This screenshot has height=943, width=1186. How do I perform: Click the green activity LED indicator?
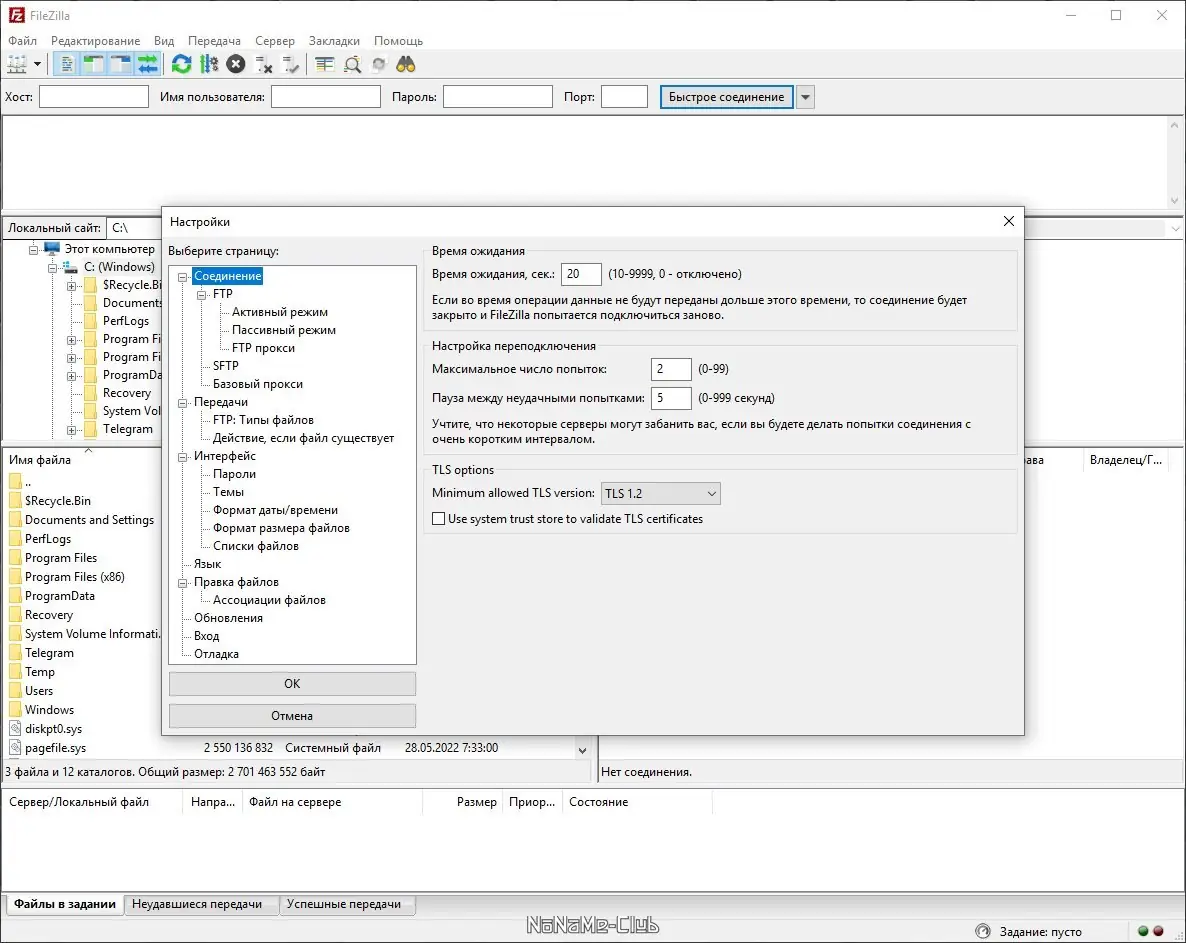[1143, 931]
